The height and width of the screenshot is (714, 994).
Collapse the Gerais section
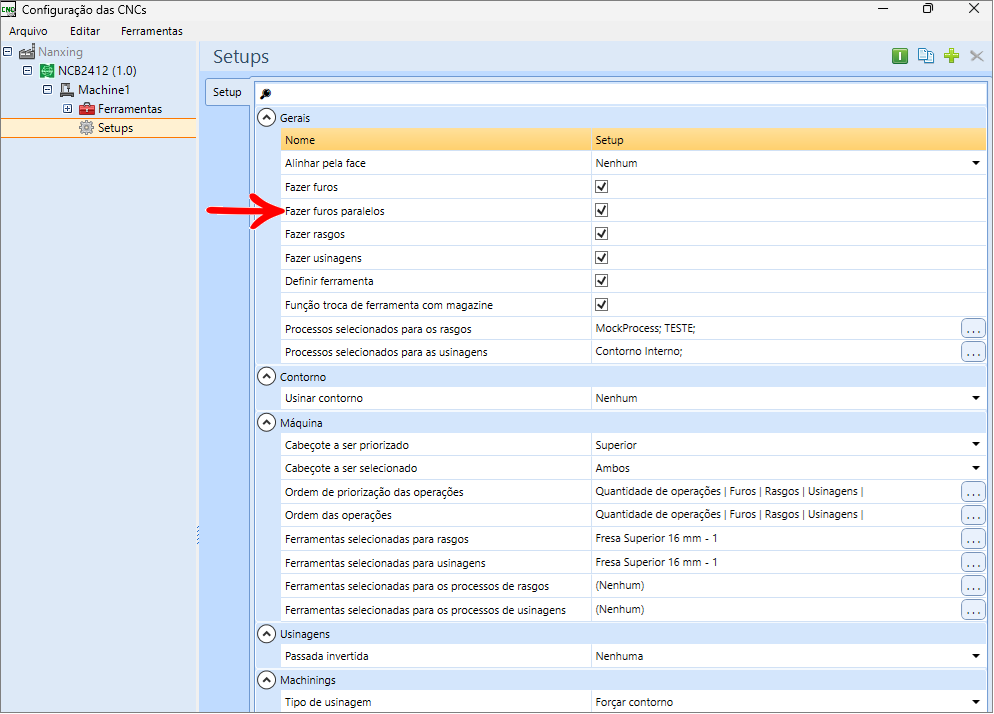coord(266,118)
